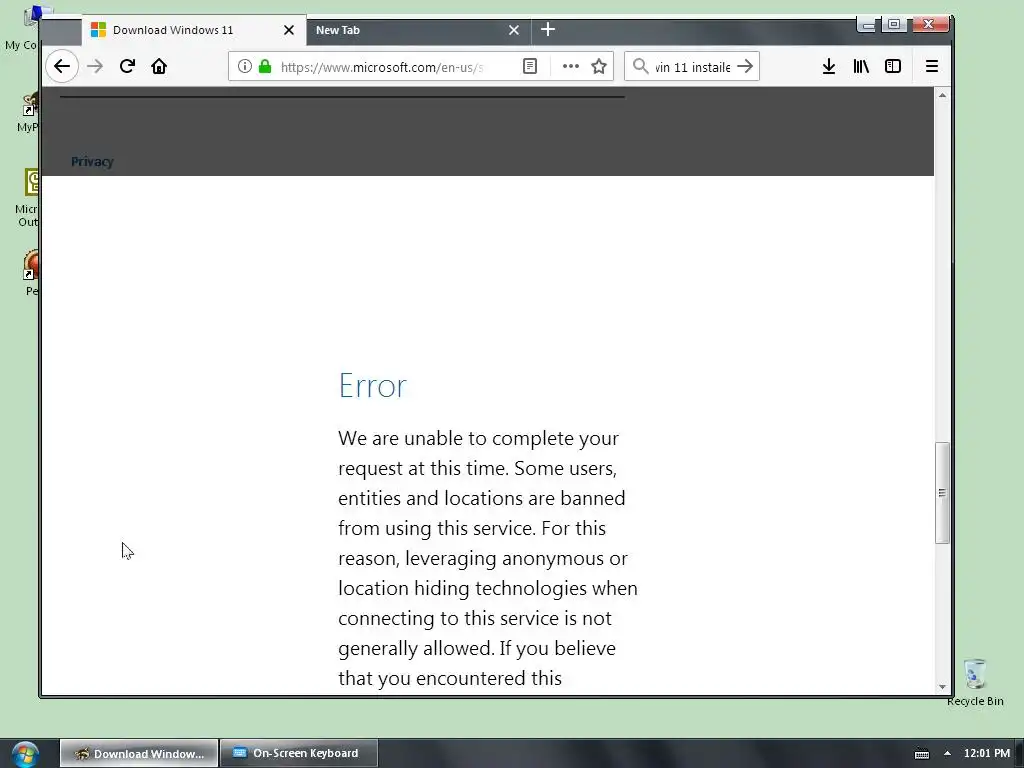1024x768 pixels.
Task: Open a new tab with plus button
Action: (548, 29)
